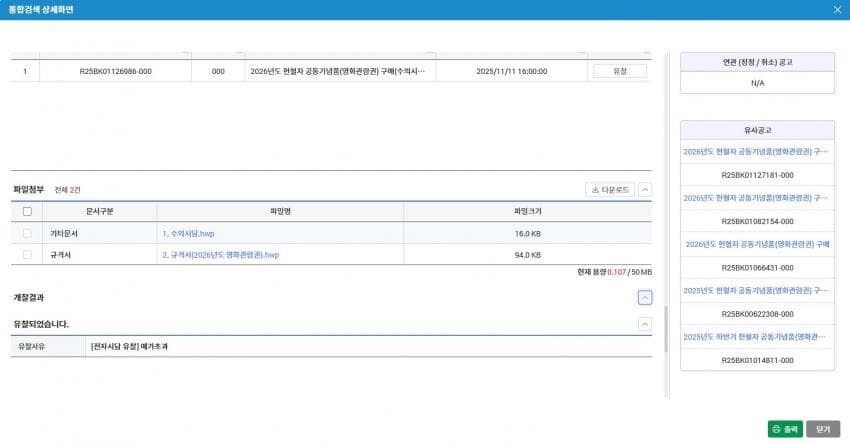Open the similar notice above R25BK00622308-000
Viewport: 850px width, 445px height.
coord(756,290)
